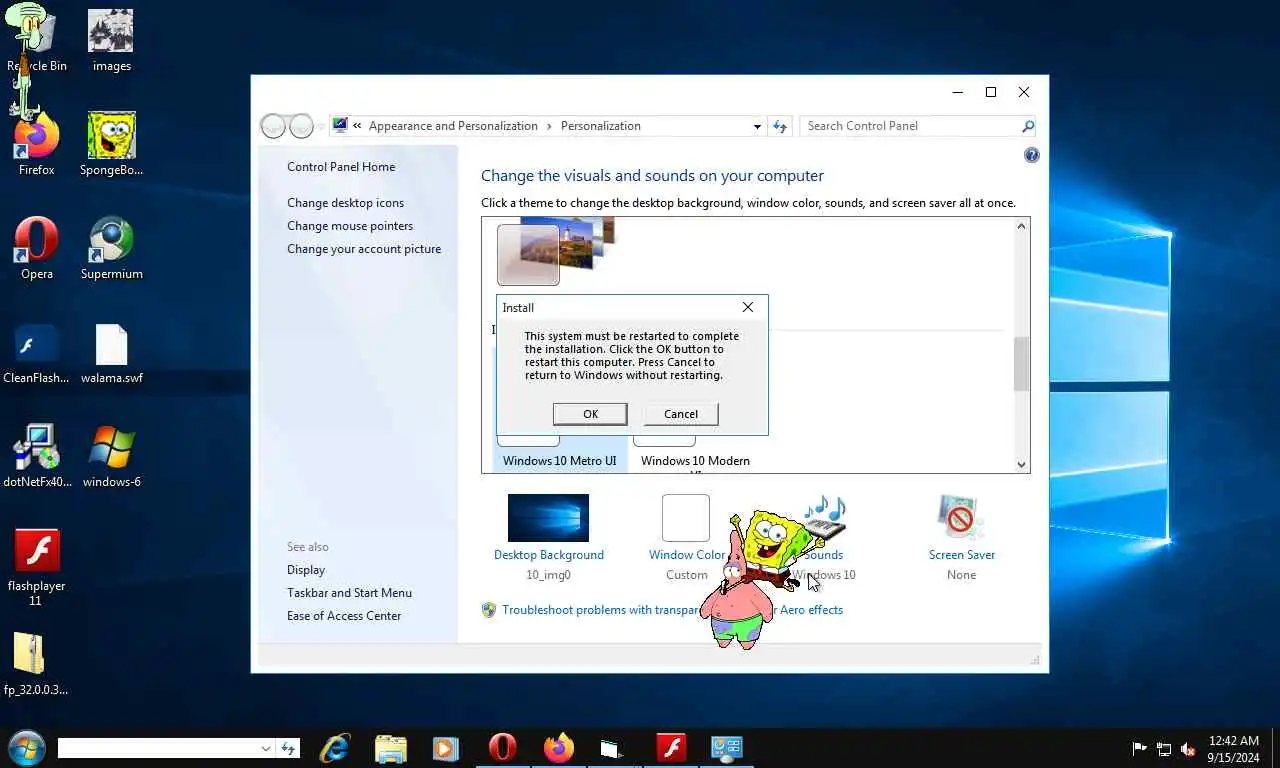Select the SpongeBob desktop icon
This screenshot has height=768, width=1280.
tap(111, 144)
